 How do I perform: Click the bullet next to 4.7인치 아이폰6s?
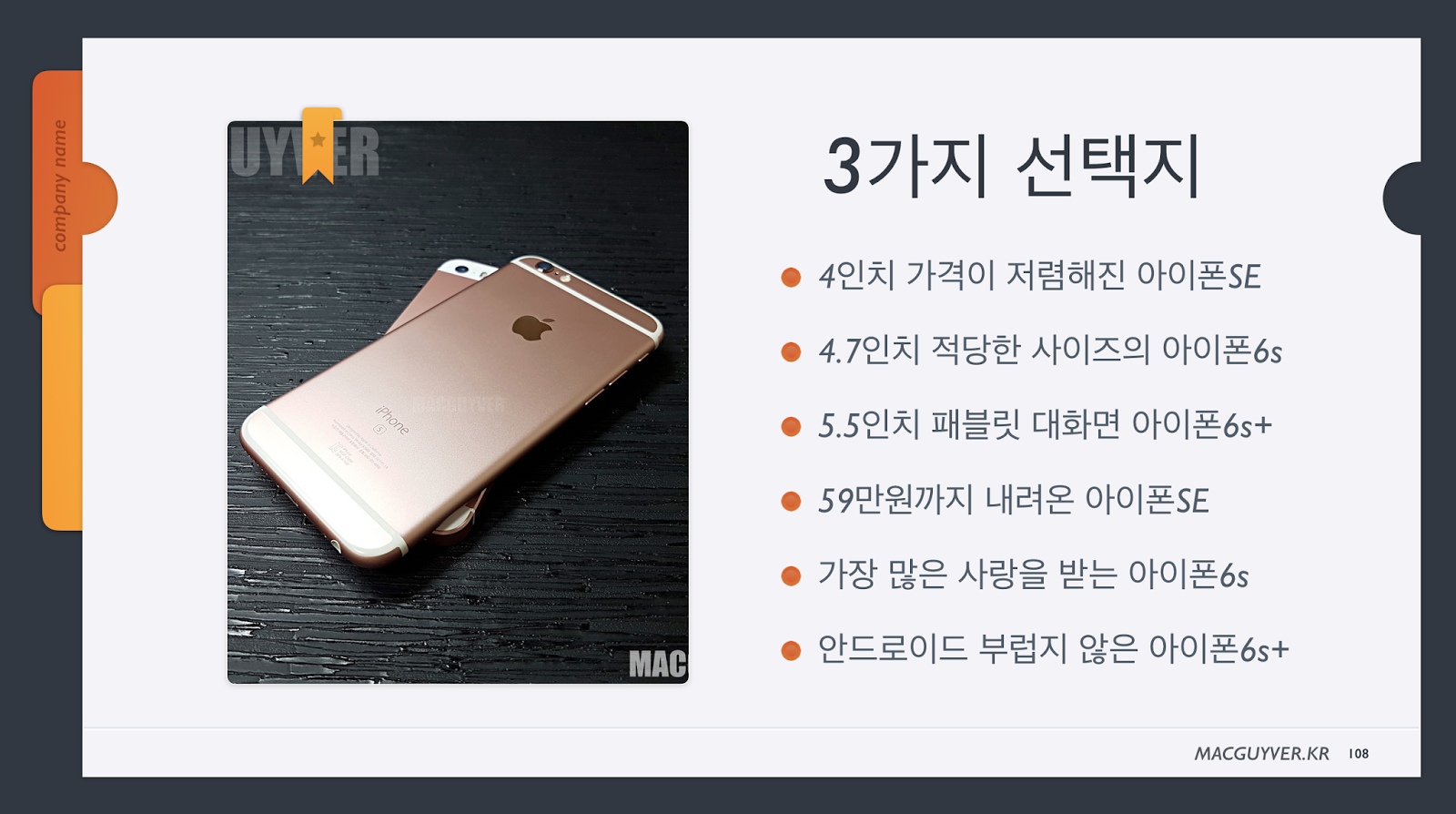coord(791,351)
